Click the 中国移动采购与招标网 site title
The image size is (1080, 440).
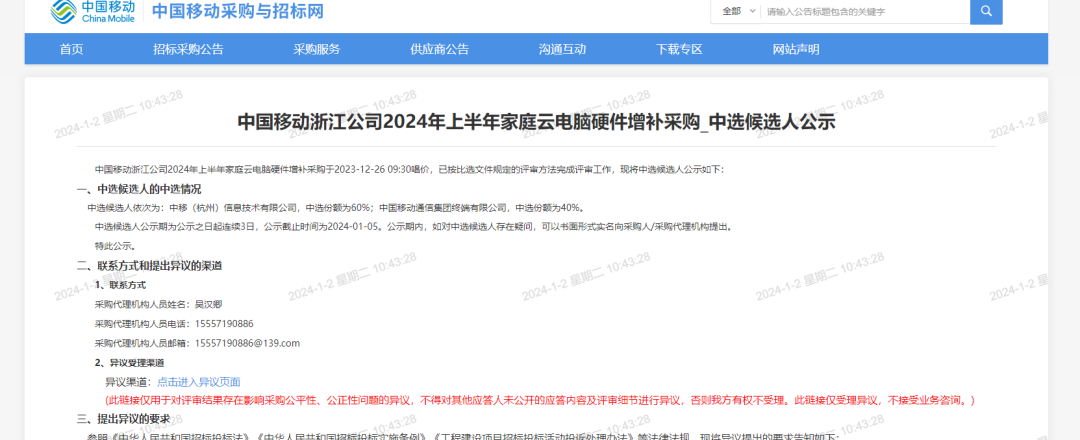coord(238,11)
